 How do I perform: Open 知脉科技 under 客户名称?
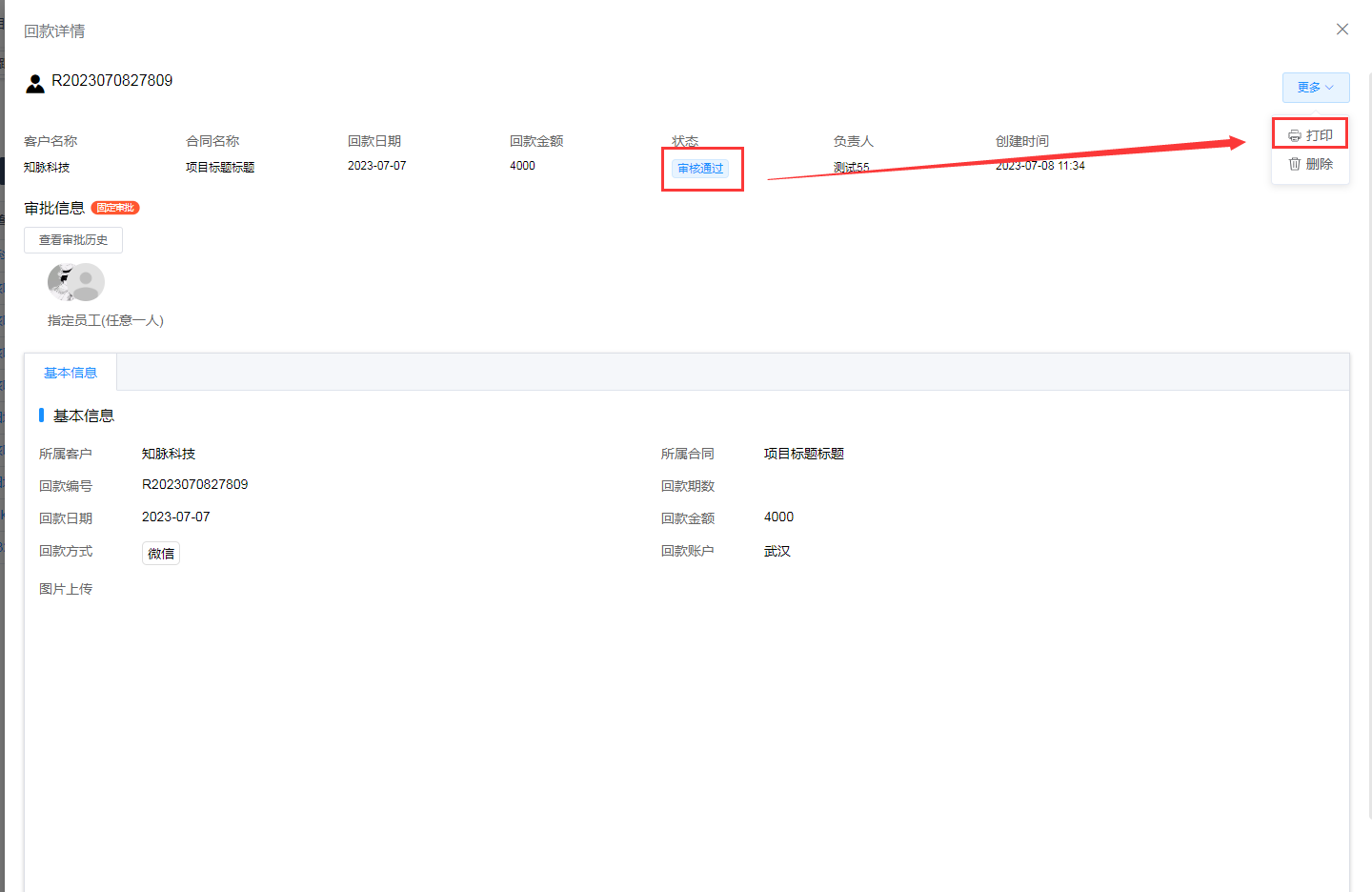[x=47, y=167]
